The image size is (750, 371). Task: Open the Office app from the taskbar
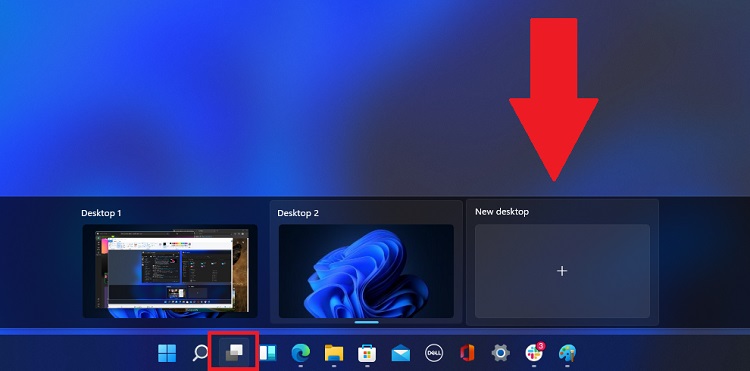[x=467, y=353]
